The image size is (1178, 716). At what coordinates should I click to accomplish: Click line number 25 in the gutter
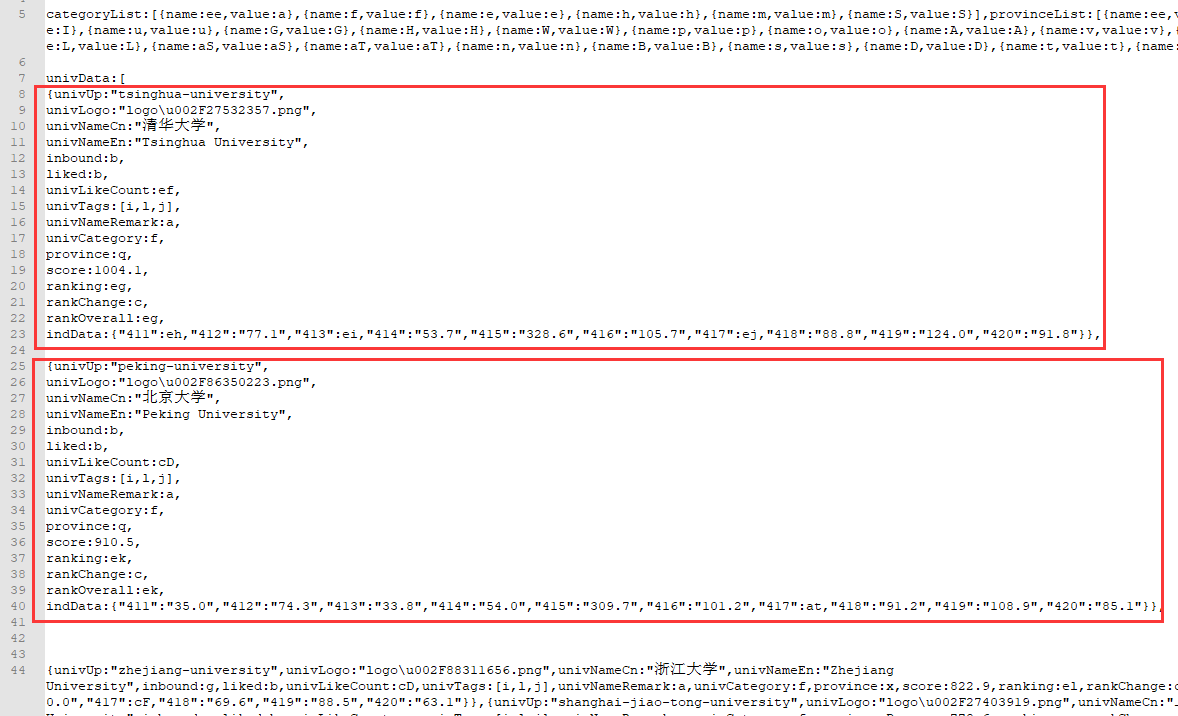(x=18, y=366)
